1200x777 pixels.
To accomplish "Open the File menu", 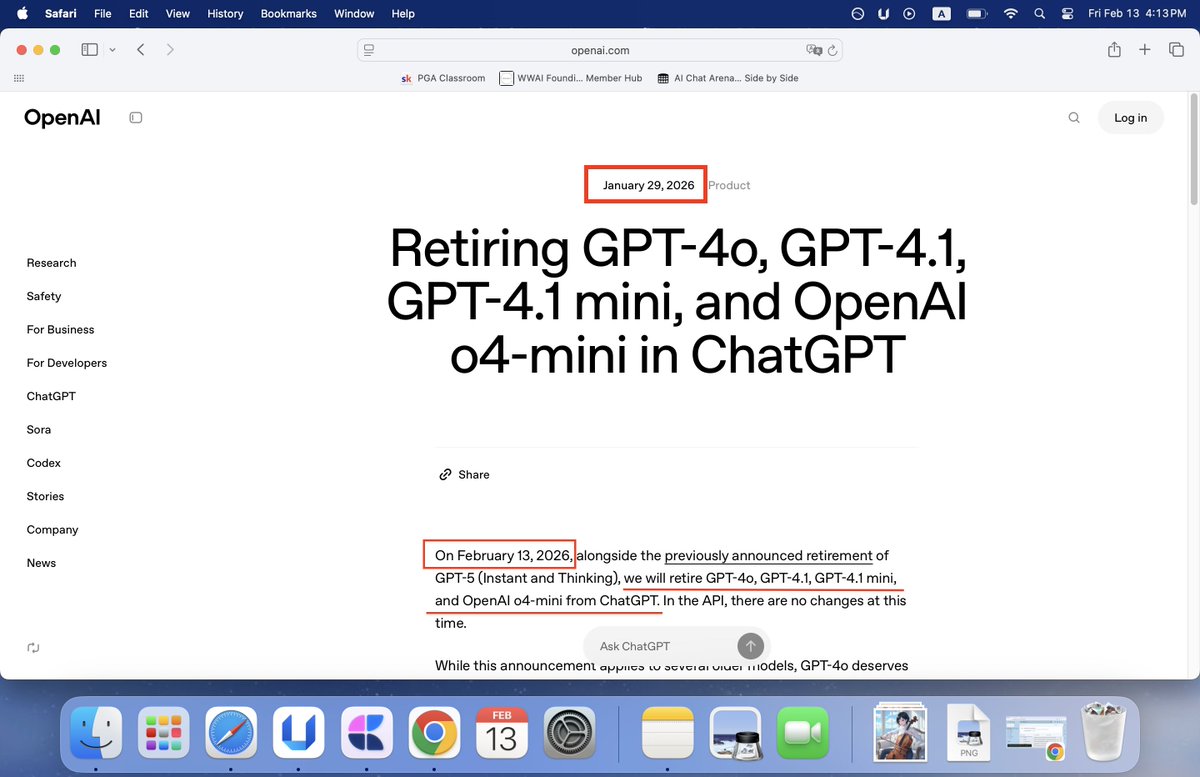I will tap(103, 14).
